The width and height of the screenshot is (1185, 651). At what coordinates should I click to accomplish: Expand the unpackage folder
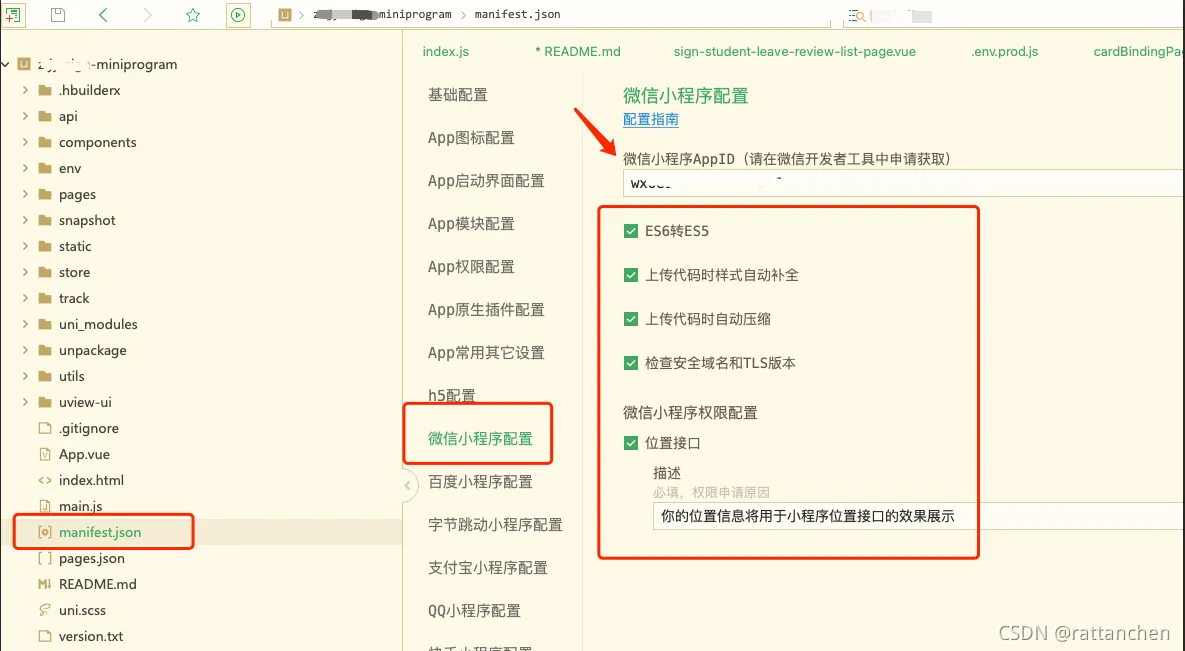pyautogui.click(x=25, y=350)
